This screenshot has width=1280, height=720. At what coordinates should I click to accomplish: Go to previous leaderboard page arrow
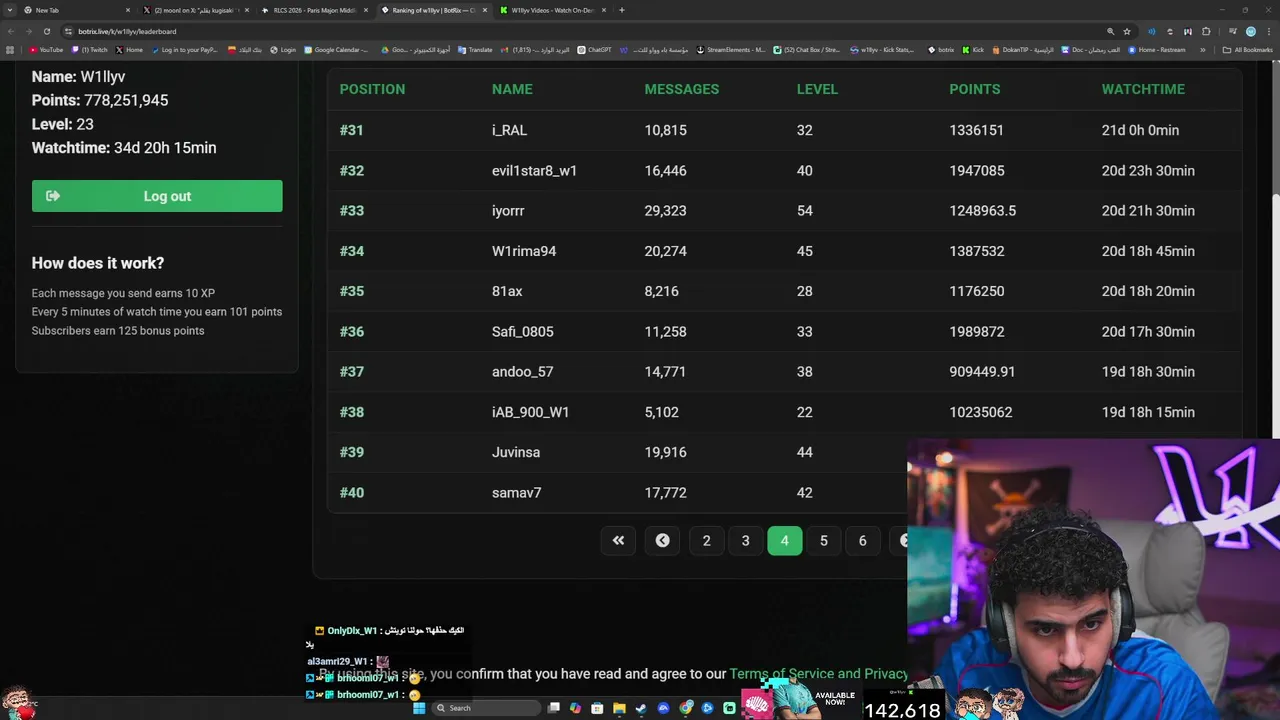tap(662, 540)
